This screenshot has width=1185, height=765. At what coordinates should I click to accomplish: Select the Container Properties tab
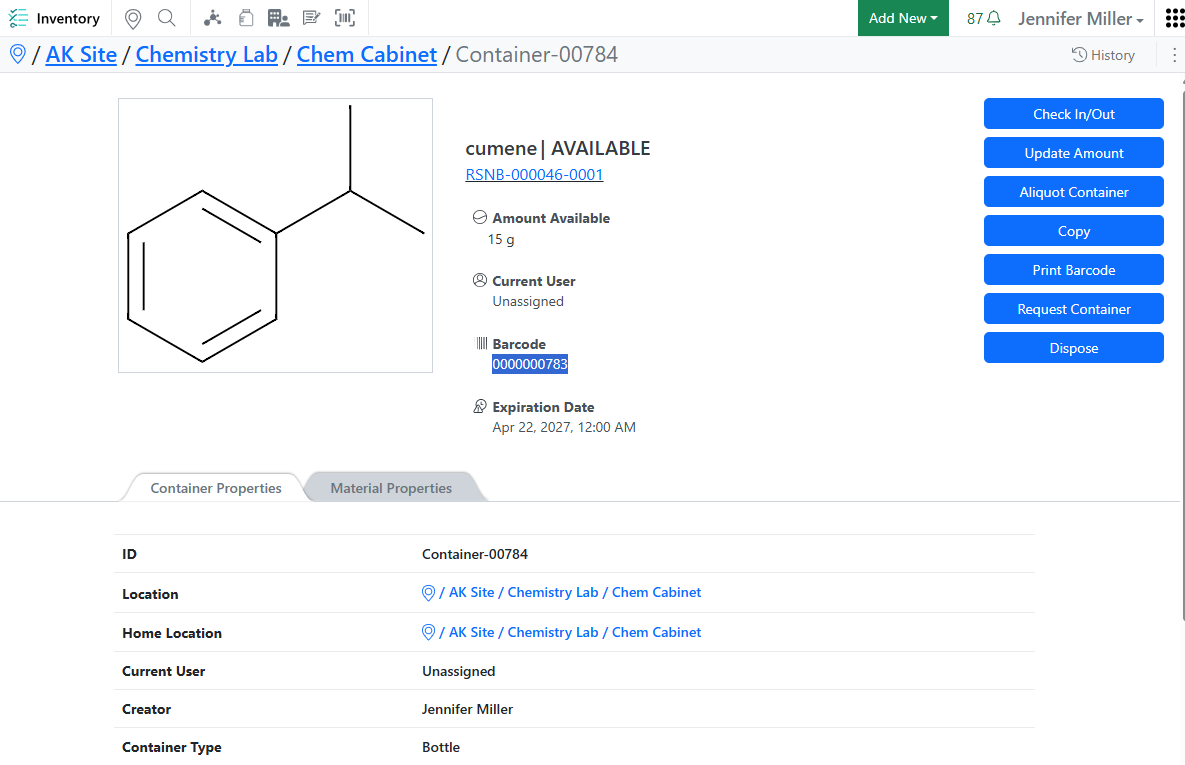coord(216,488)
